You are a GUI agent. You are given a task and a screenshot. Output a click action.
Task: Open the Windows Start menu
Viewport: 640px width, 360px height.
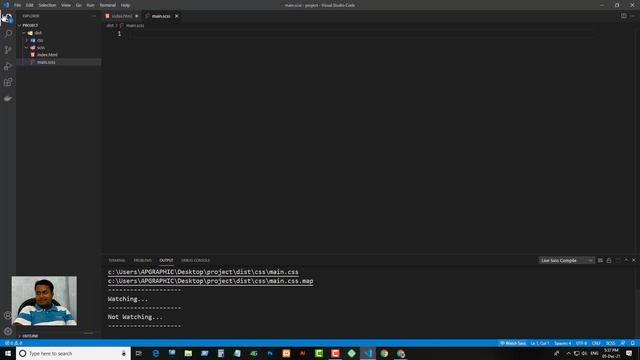click(x=8, y=353)
